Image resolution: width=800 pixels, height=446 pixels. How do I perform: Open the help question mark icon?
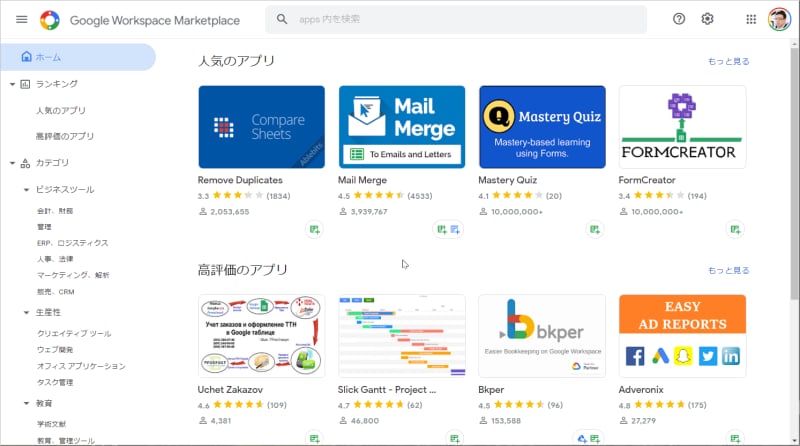click(679, 19)
